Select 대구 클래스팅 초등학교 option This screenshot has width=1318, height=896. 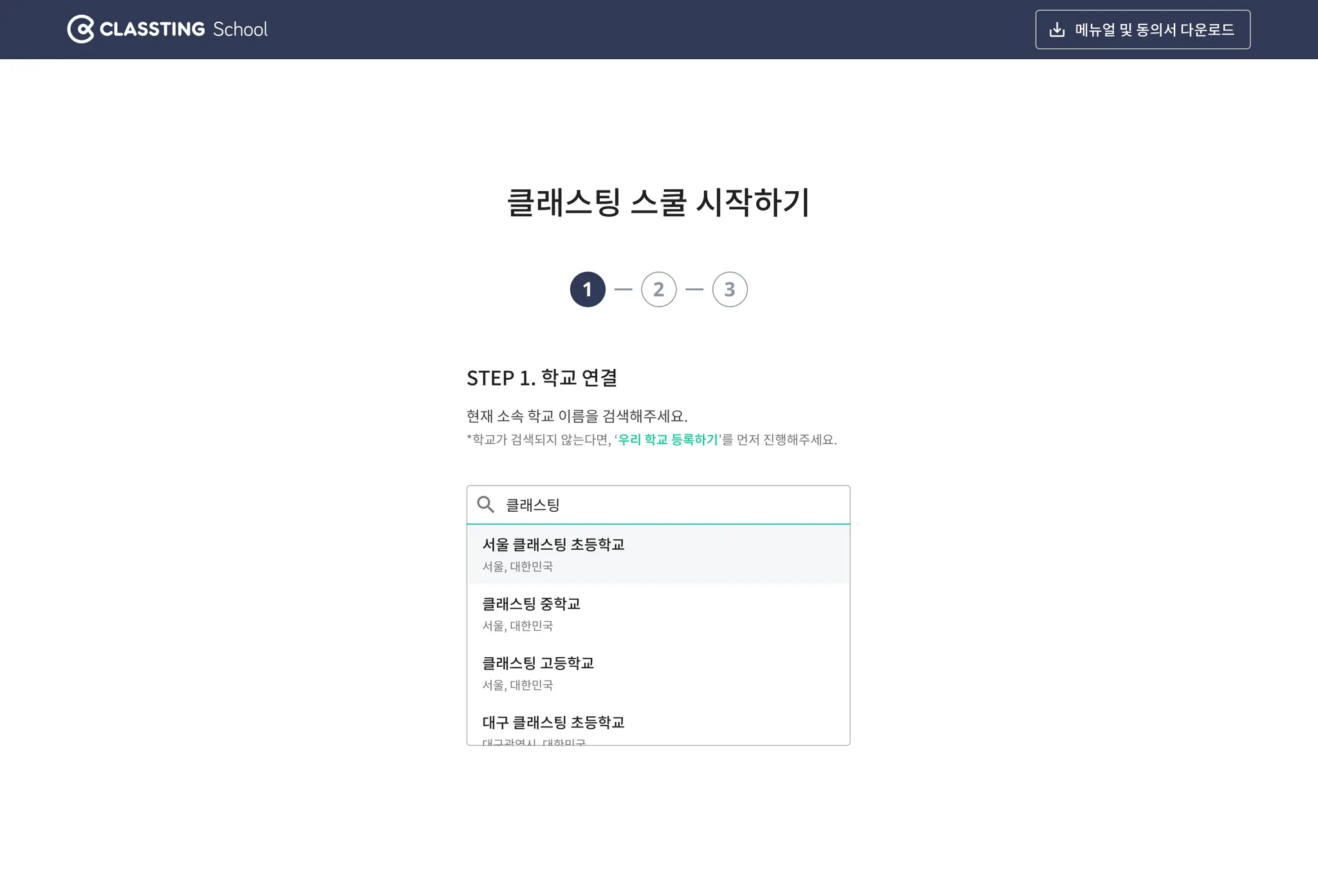(553, 722)
